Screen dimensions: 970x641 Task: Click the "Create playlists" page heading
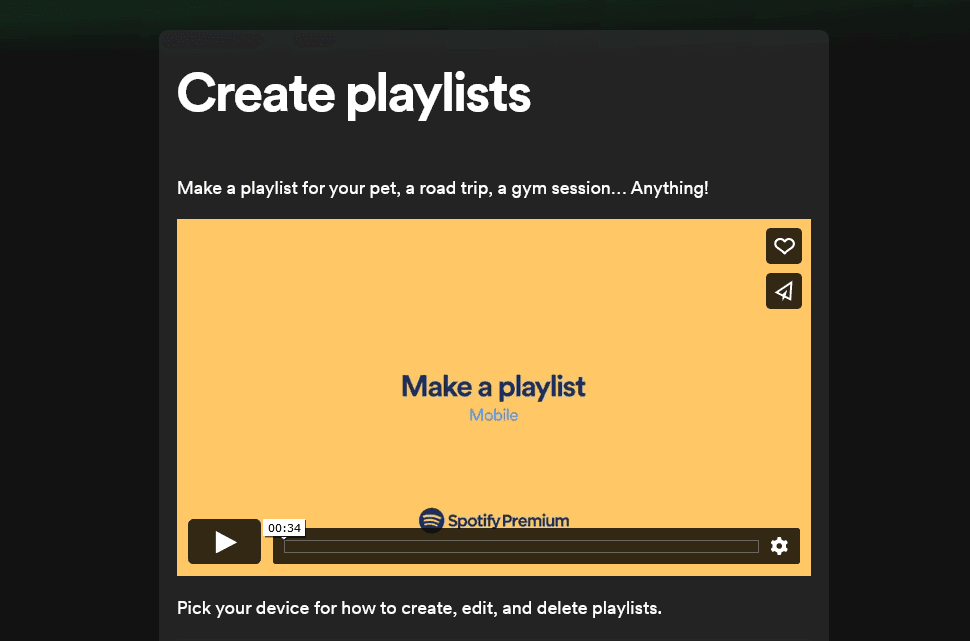tap(353, 93)
